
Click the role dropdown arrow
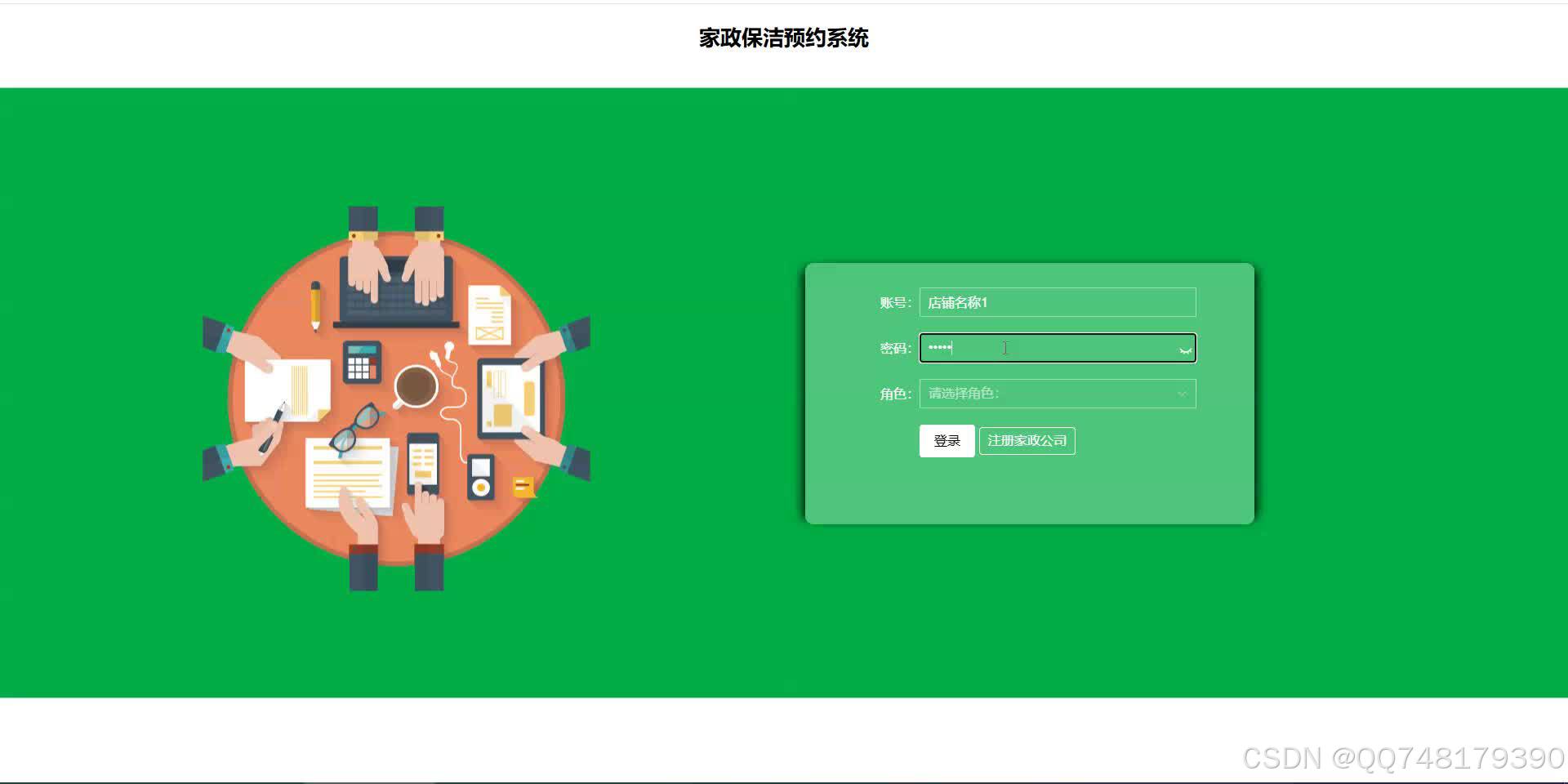(1182, 394)
